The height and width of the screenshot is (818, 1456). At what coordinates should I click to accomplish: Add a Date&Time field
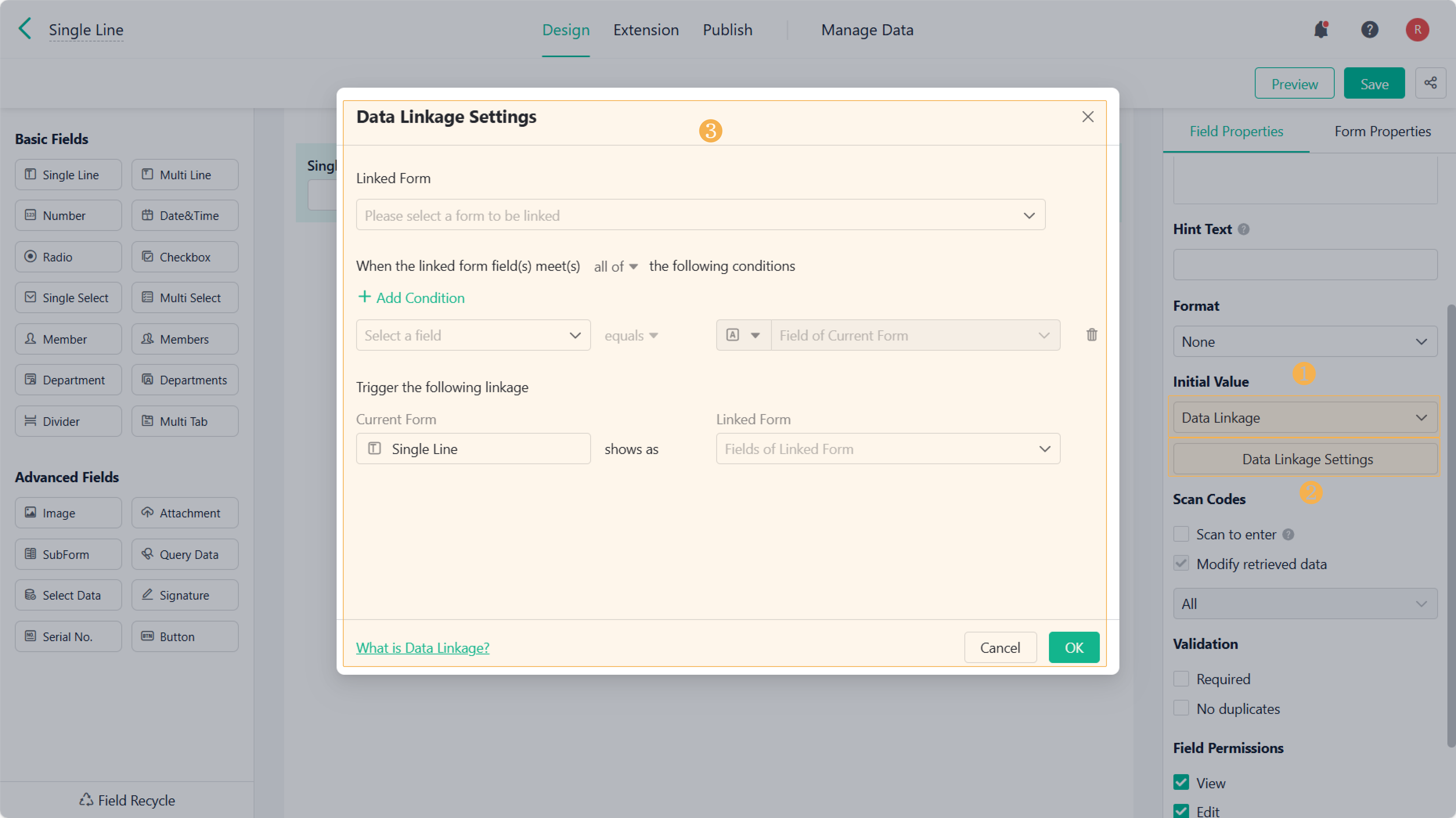pos(185,215)
